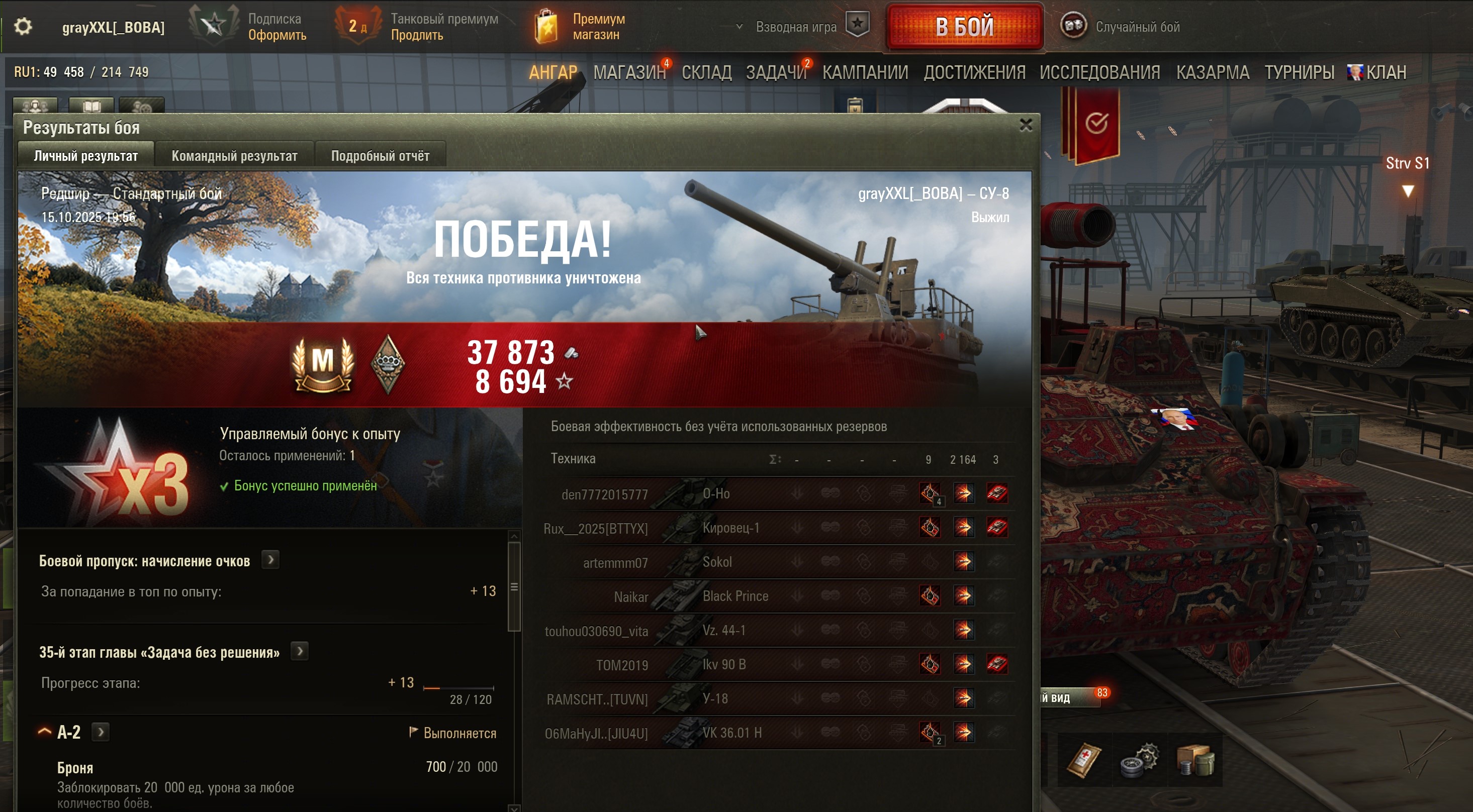
Task: Click the Mastery badge M emblem
Action: coord(323,364)
